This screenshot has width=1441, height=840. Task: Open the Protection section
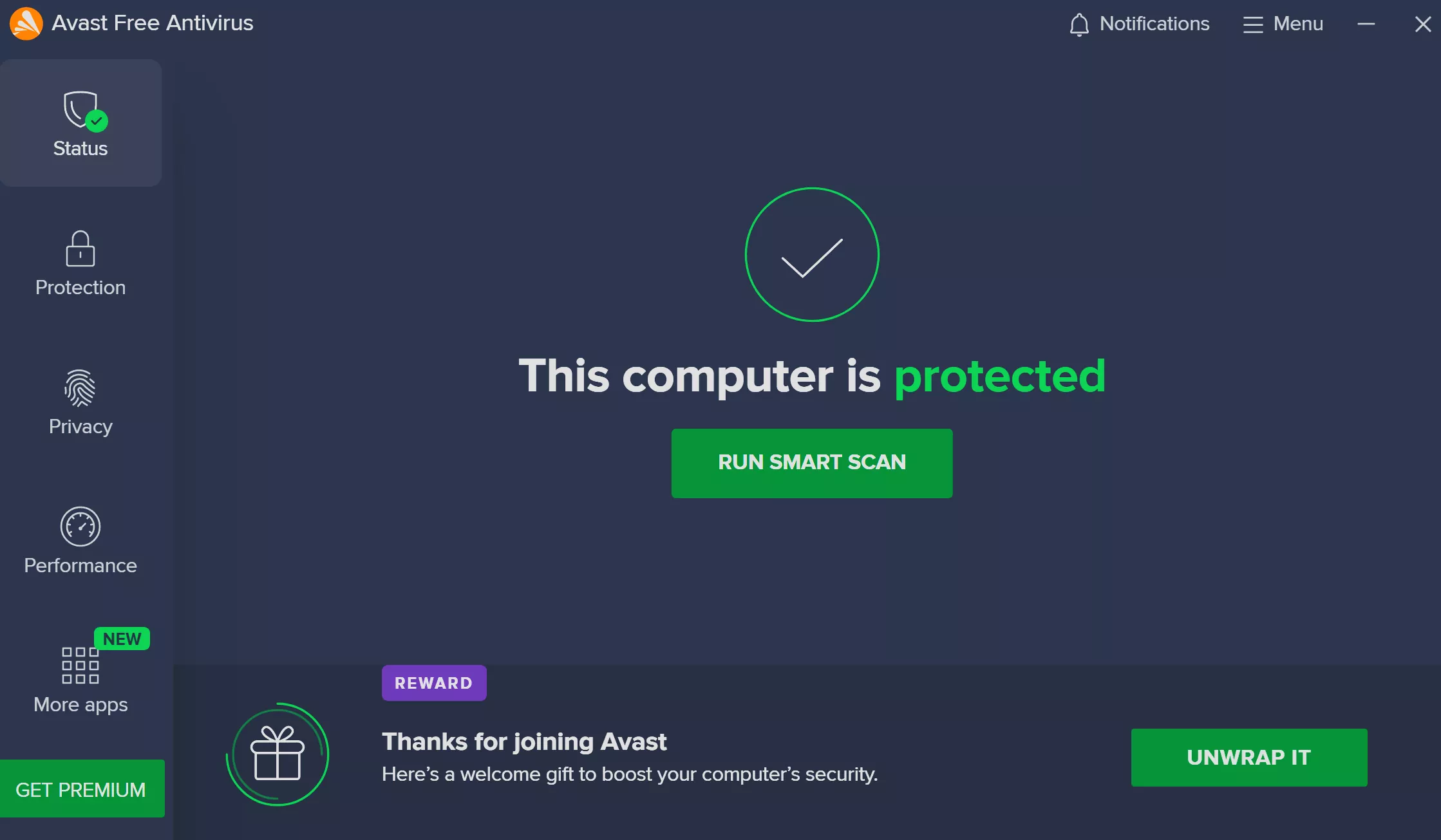click(80, 260)
